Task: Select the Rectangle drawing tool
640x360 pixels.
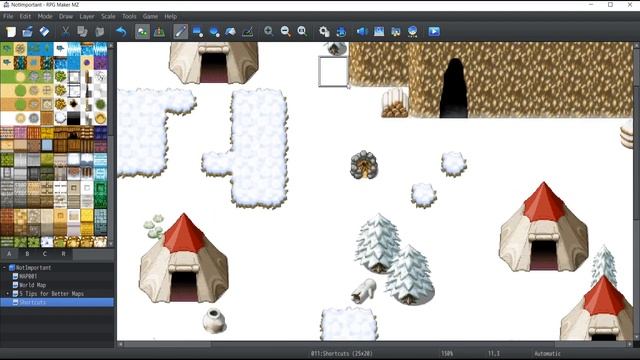Action: coord(198,31)
